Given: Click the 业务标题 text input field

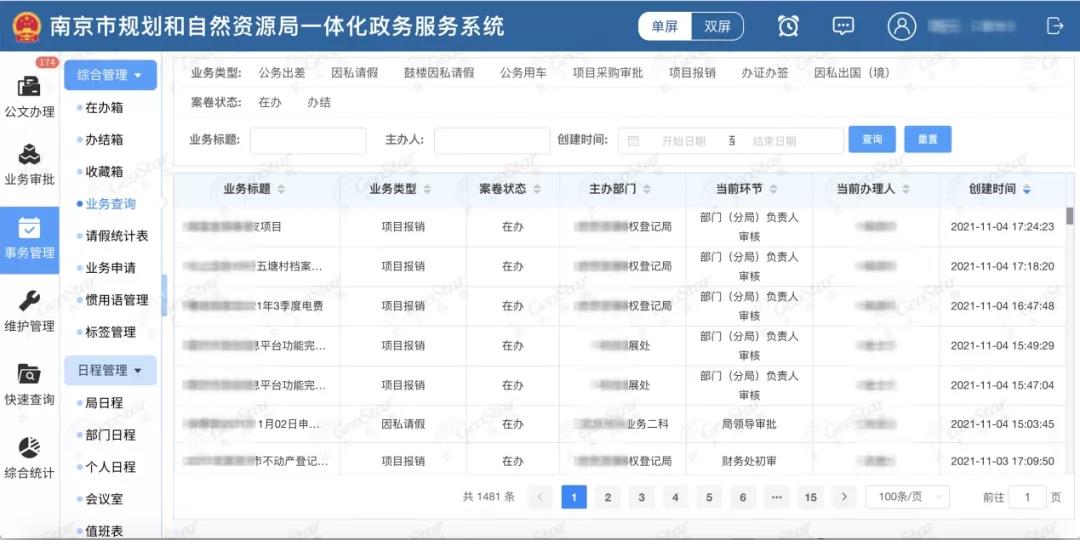Looking at the screenshot, I should click(308, 140).
